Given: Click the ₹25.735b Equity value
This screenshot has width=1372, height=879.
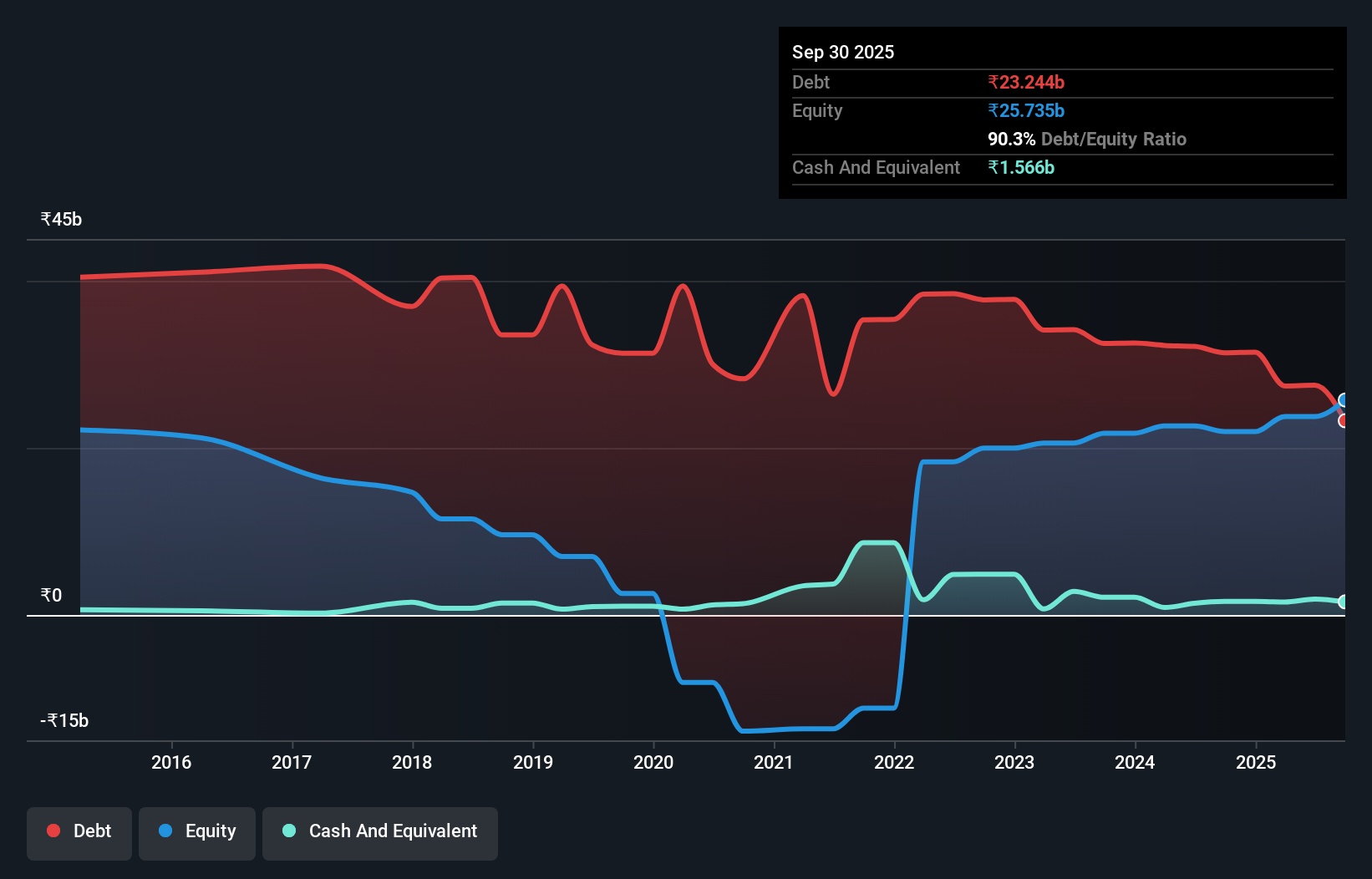Looking at the screenshot, I should 1026,110.
